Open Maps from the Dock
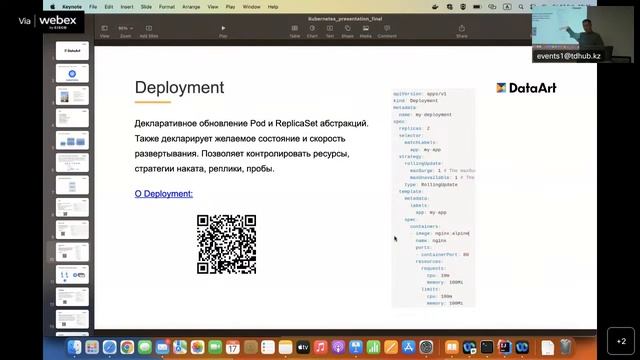The image size is (640, 360). (x=180, y=347)
